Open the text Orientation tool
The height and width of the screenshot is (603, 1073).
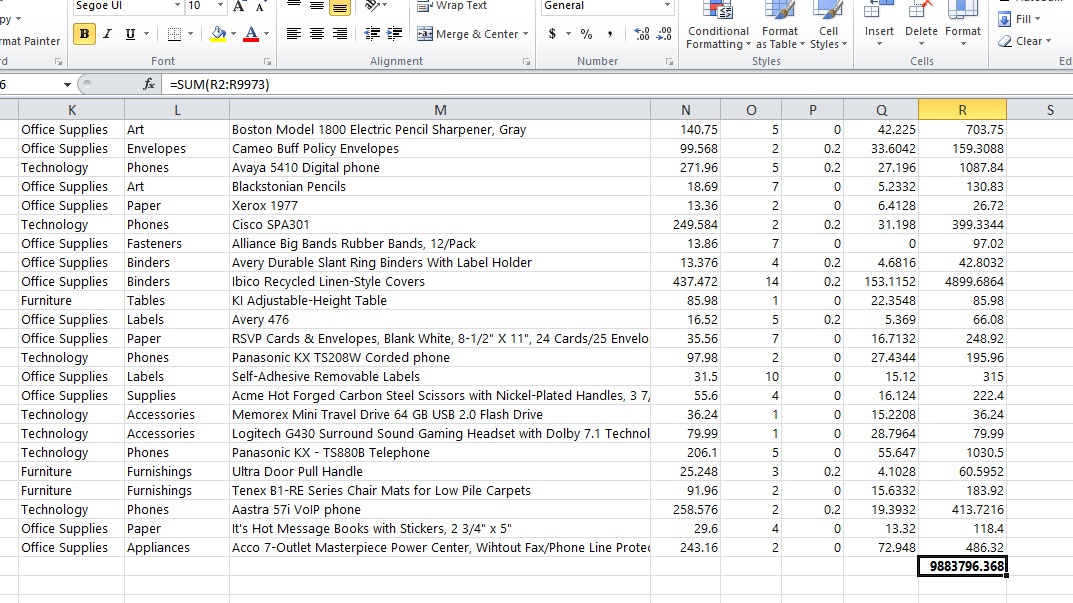click(375, 6)
